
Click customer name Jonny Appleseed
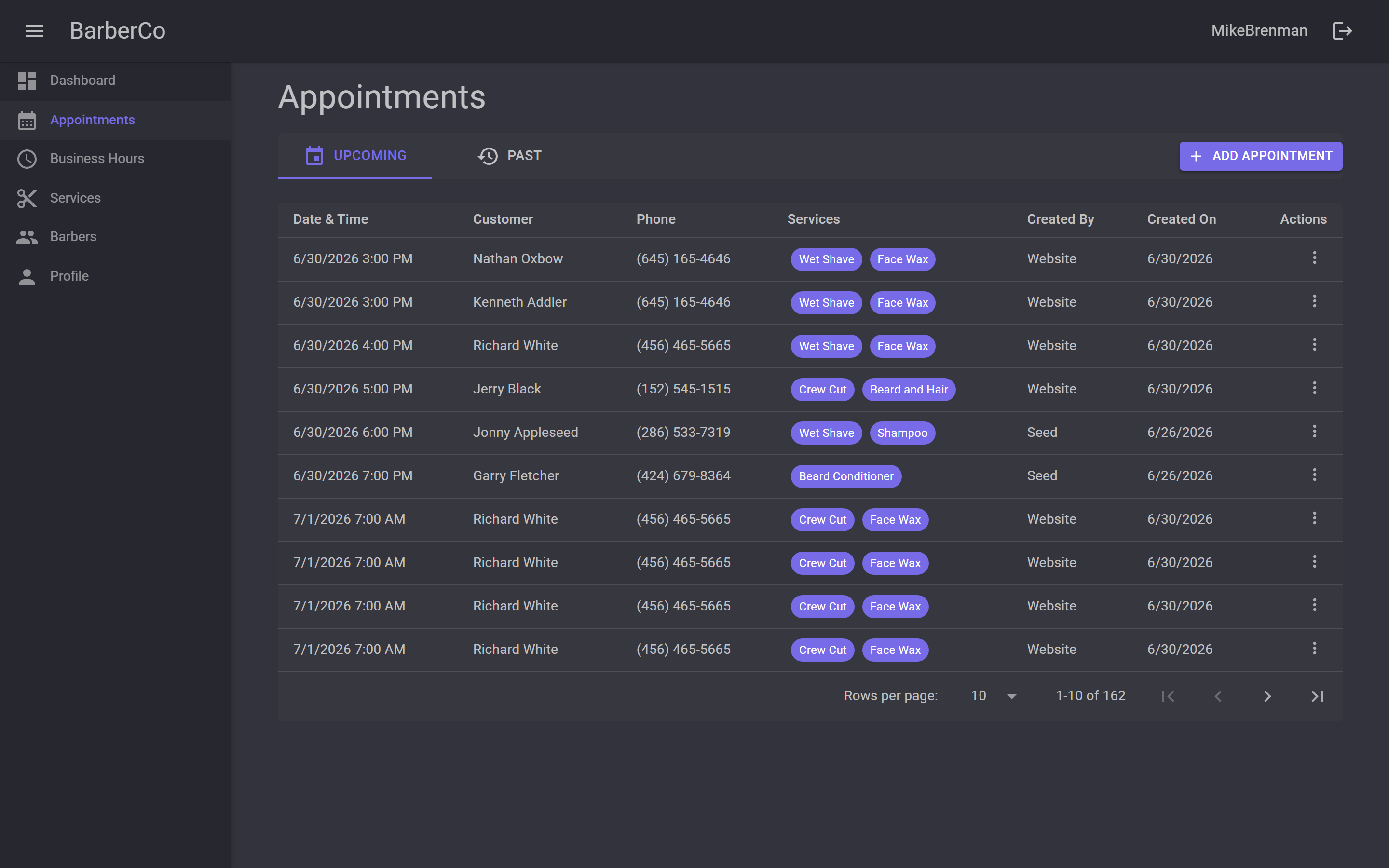pos(525,432)
